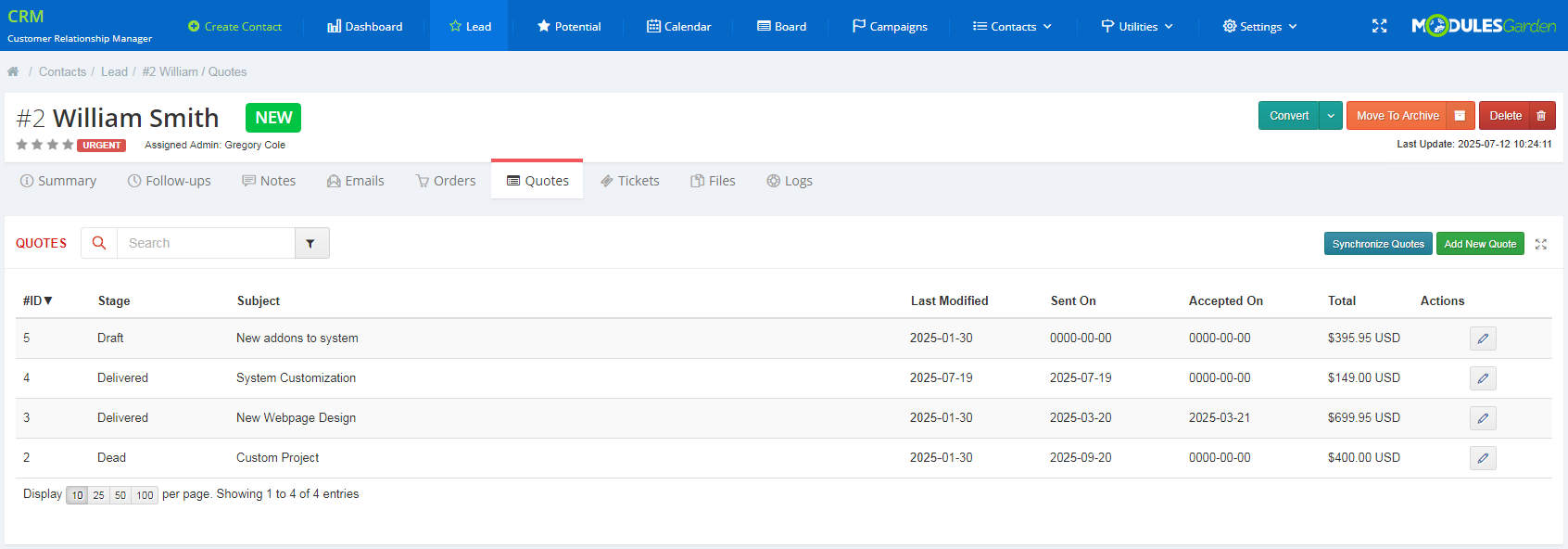Click Contacts in the breadcrumb

[62, 71]
